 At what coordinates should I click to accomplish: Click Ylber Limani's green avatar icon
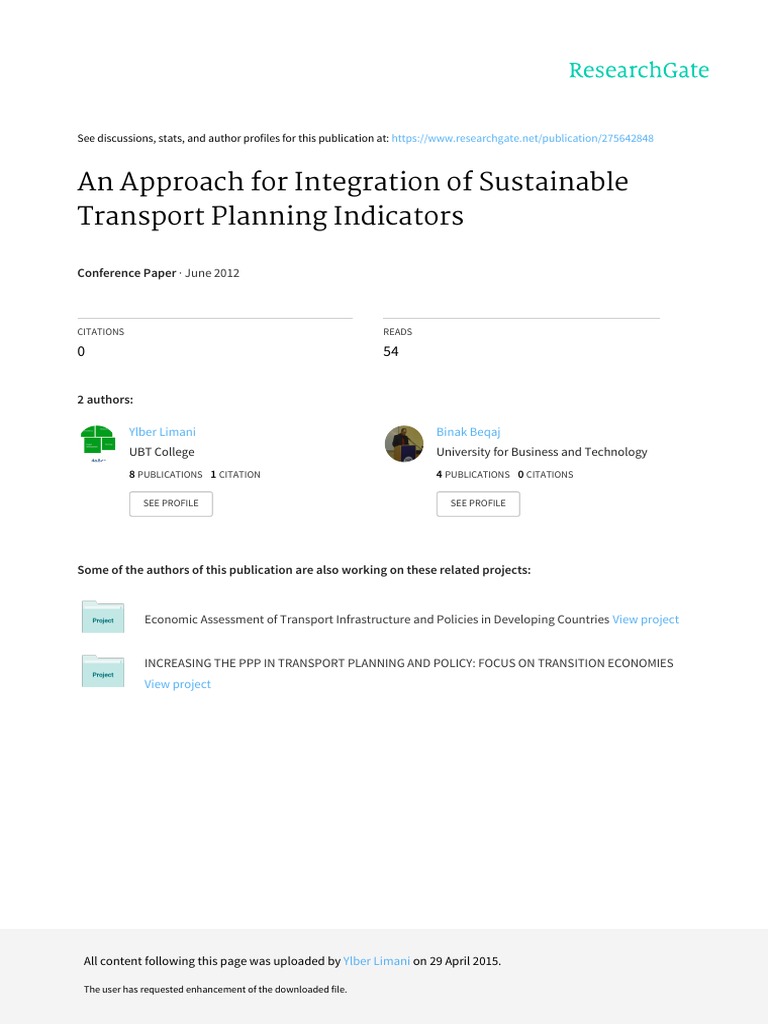97,443
